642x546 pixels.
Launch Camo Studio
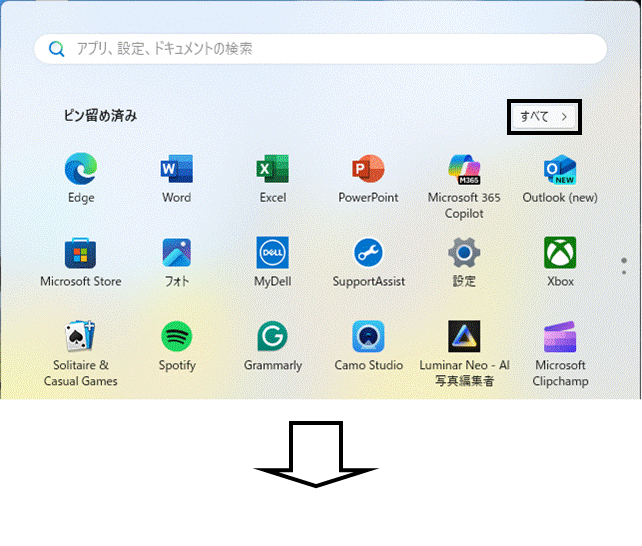coord(368,346)
